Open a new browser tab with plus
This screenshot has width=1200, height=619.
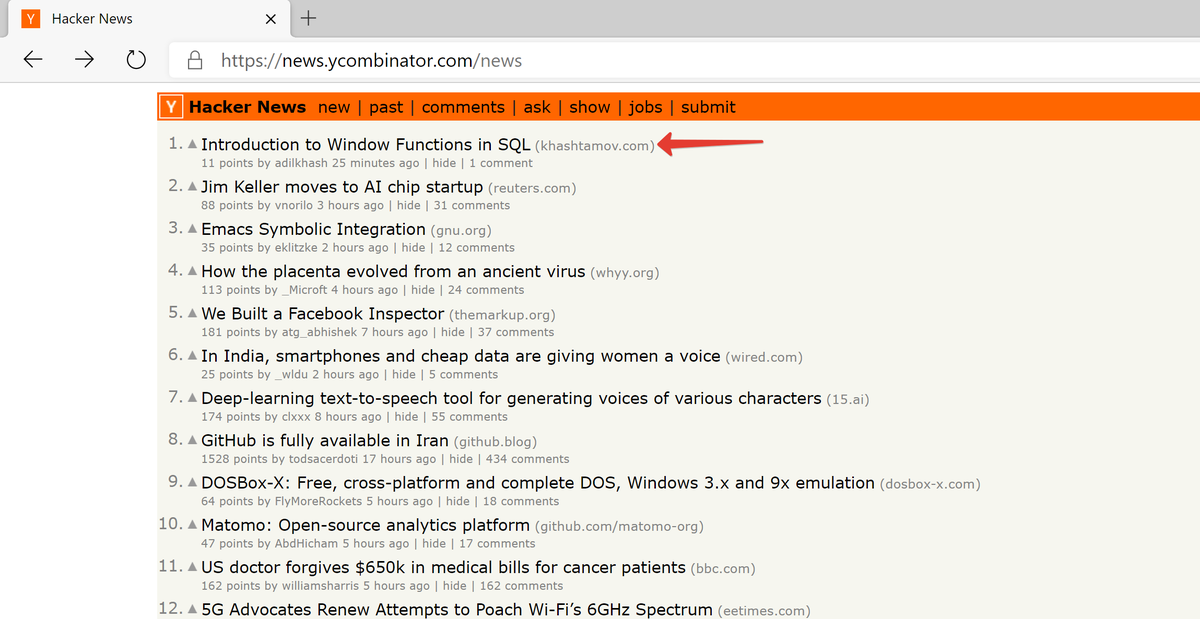(x=310, y=18)
